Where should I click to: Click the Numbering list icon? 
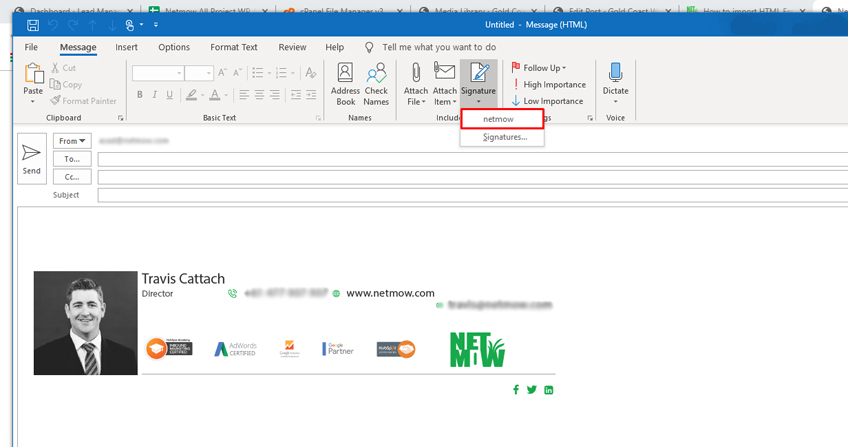pyautogui.click(x=281, y=73)
